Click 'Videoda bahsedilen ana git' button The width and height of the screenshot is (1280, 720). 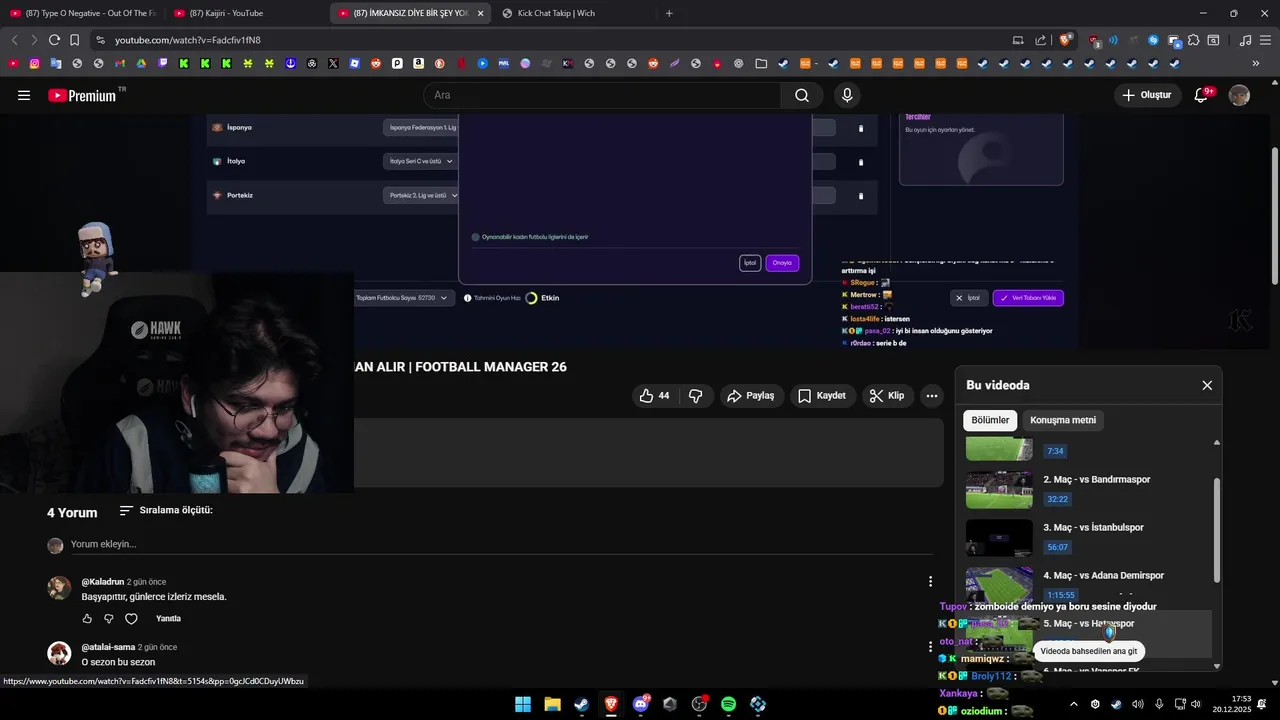[1089, 651]
